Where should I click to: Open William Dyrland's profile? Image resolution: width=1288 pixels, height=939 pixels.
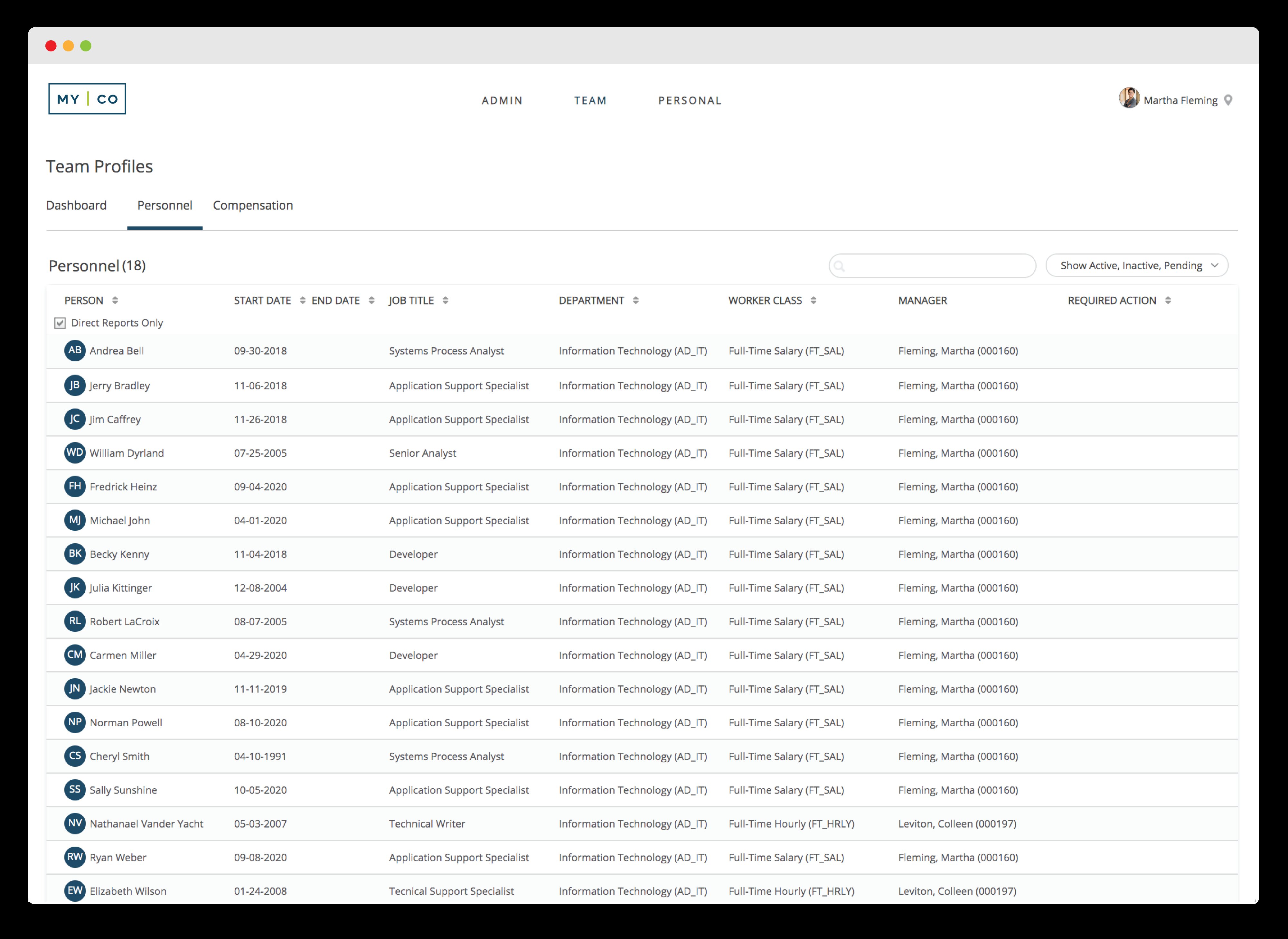coord(126,453)
